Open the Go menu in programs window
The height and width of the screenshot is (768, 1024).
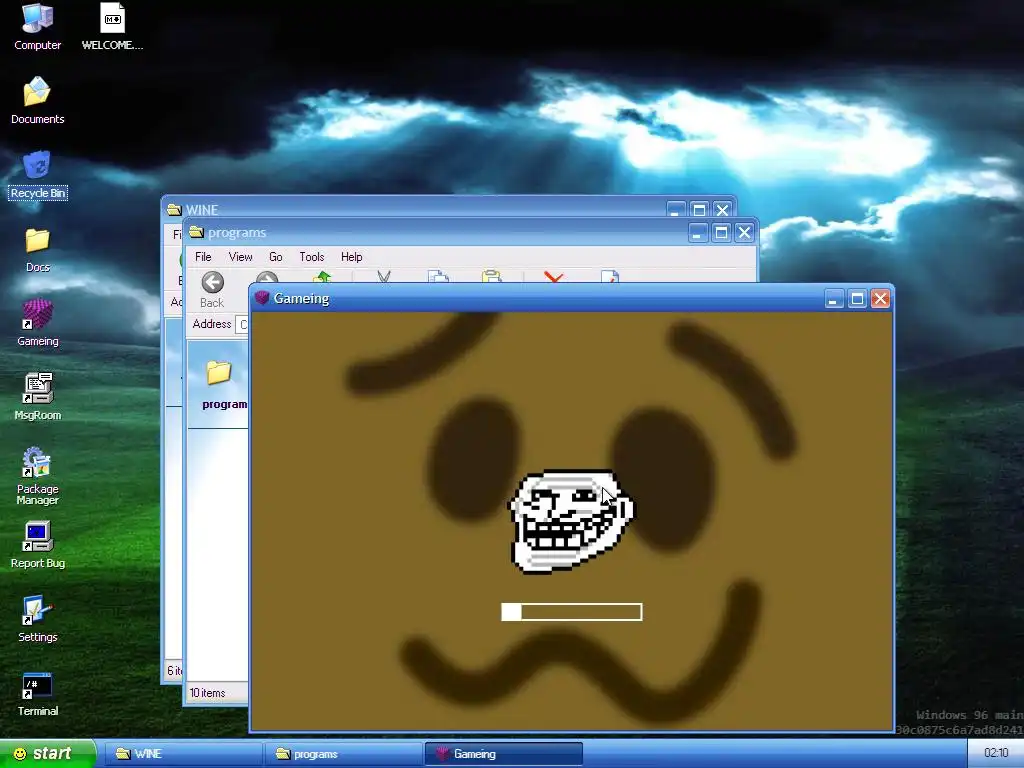coord(276,257)
